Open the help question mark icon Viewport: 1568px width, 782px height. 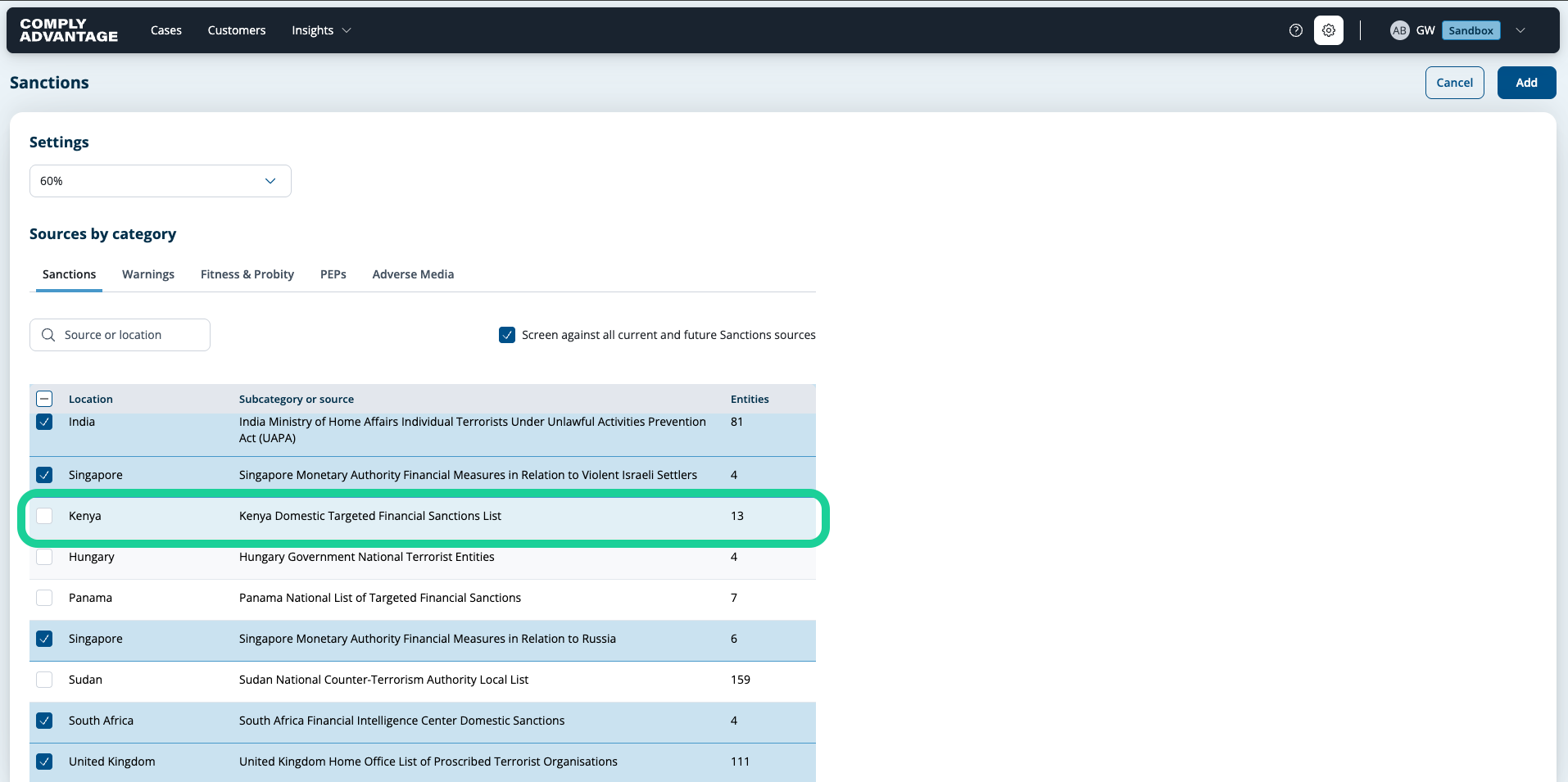[1296, 30]
